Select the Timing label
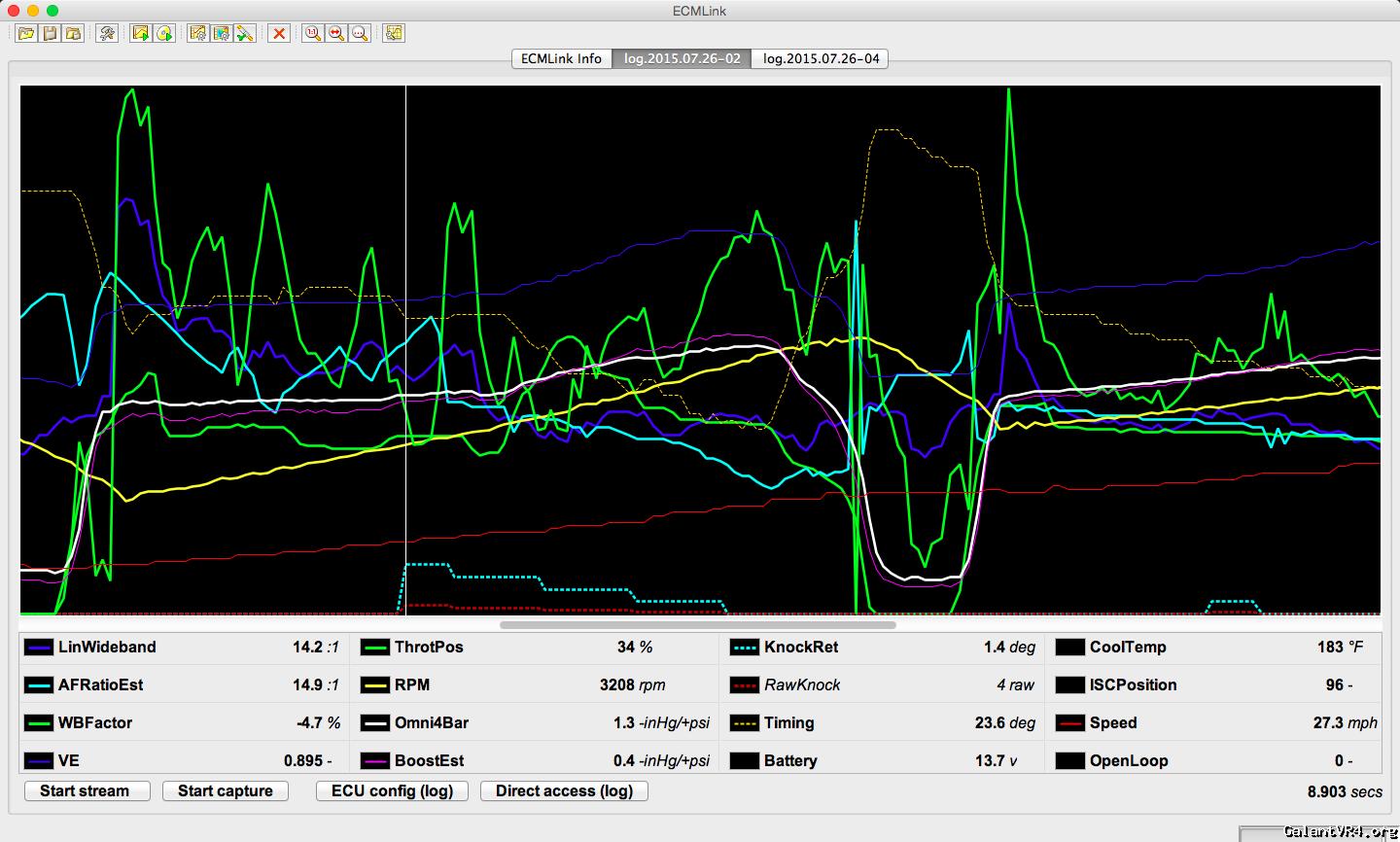The image size is (1400, 842). 788,723
